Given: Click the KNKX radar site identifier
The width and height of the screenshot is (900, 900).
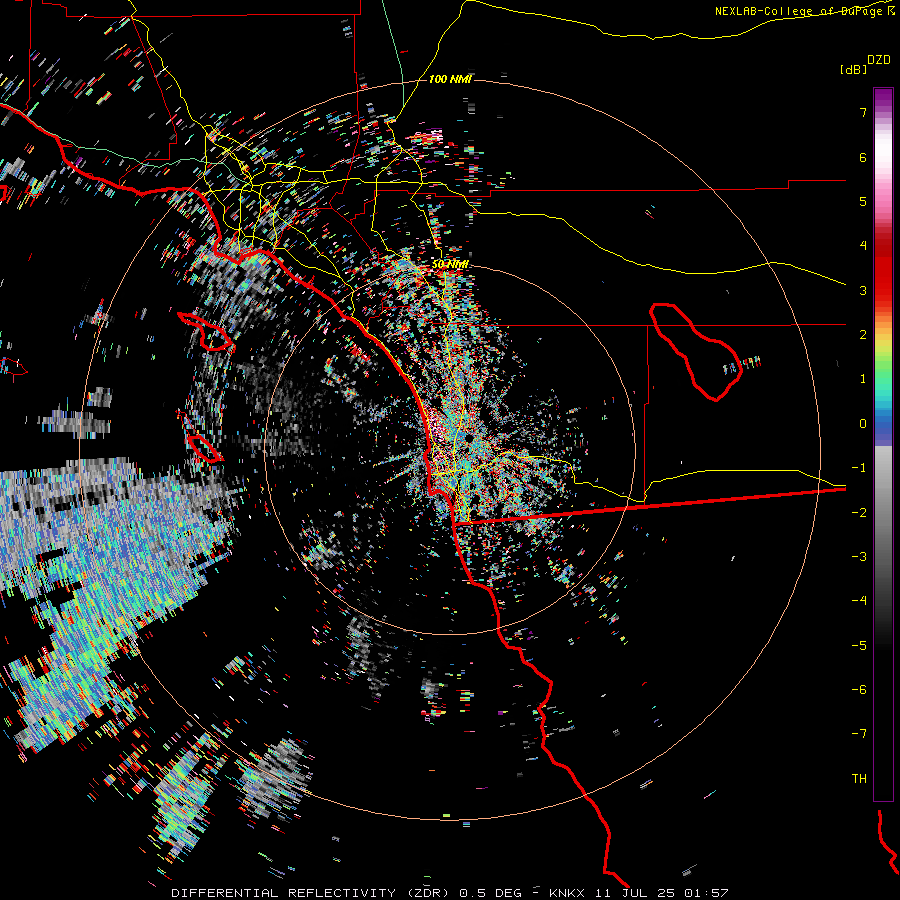Looking at the screenshot, I should [567, 893].
